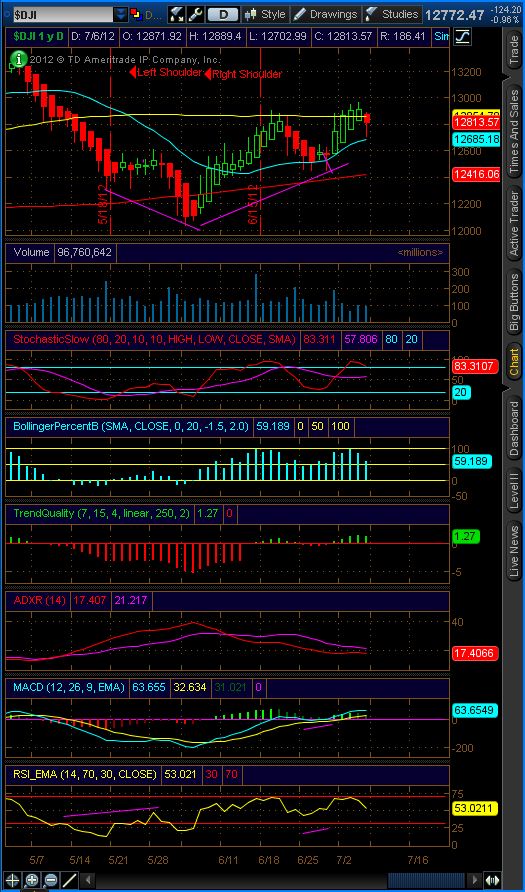Image resolution: width=525 pixels, height=892 pixels.
Task: Open the Live News side tab
Action: click(514, 551)
